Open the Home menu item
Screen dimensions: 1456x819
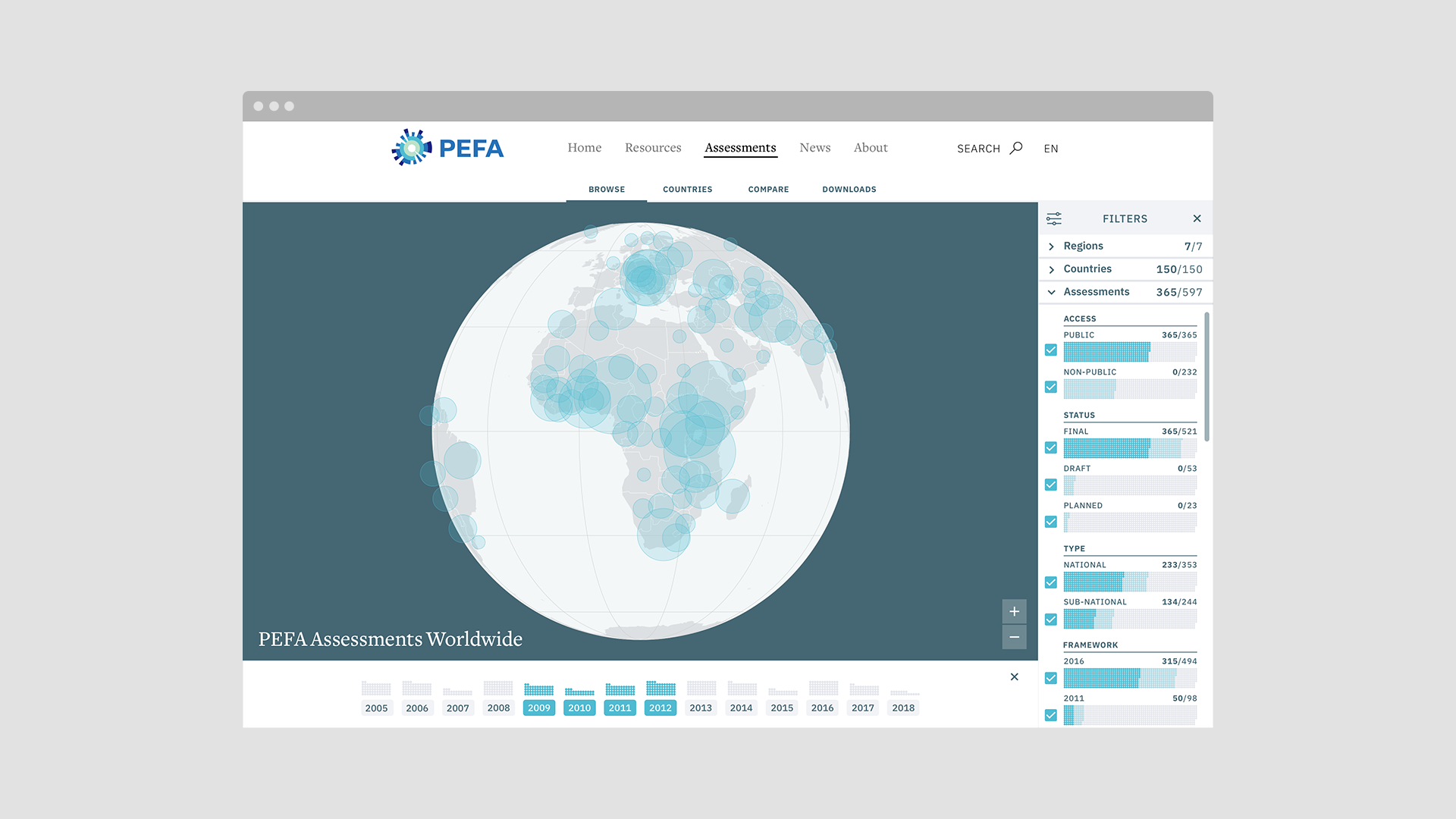(584, 148)
